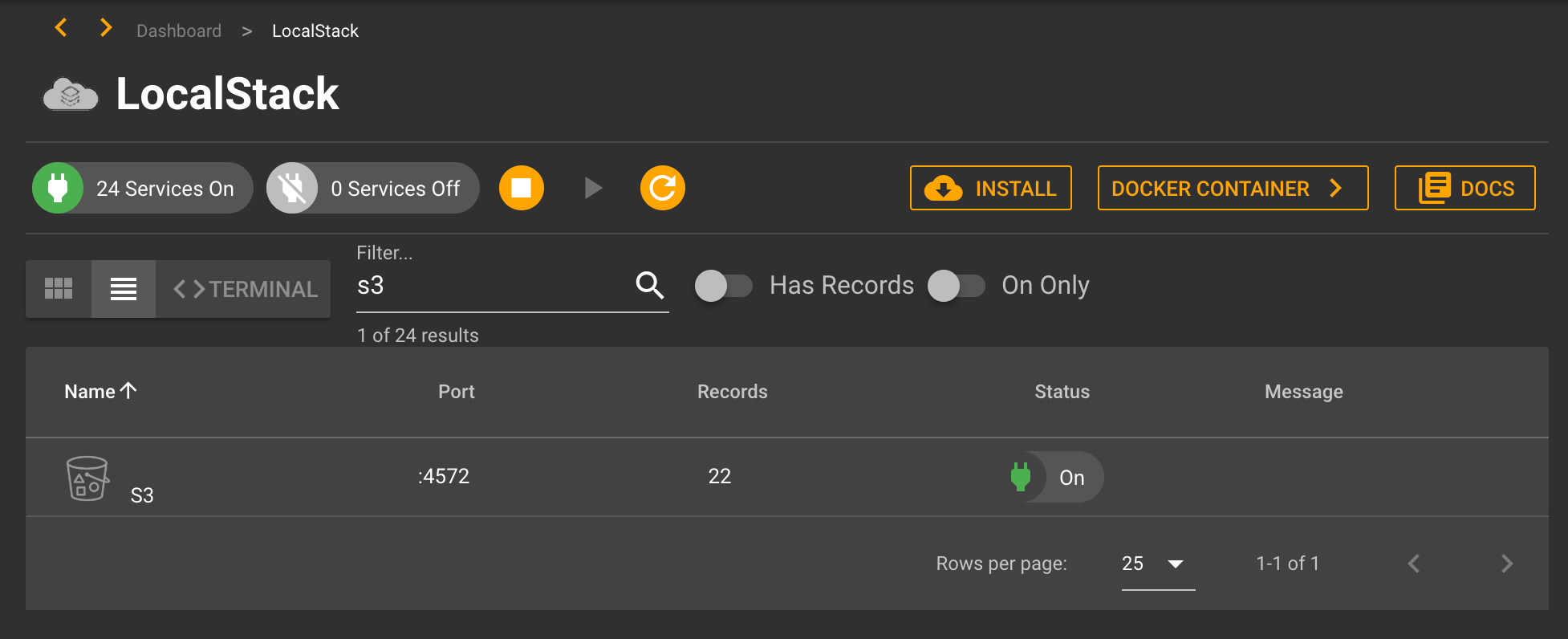Switch to grid view layout

coord(59,288)
